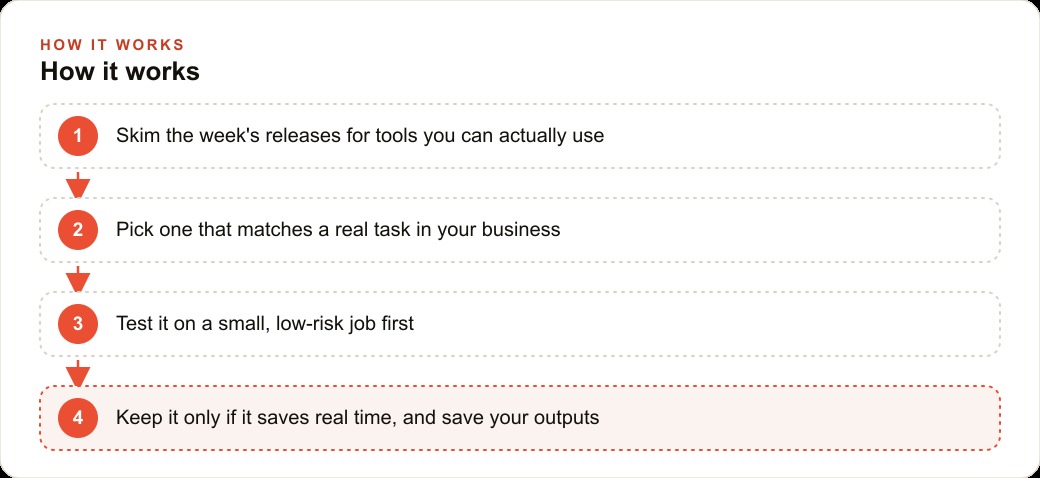Click the step 2 number circle
This screenshot has height=478, width=1040.
coord(78,230)
